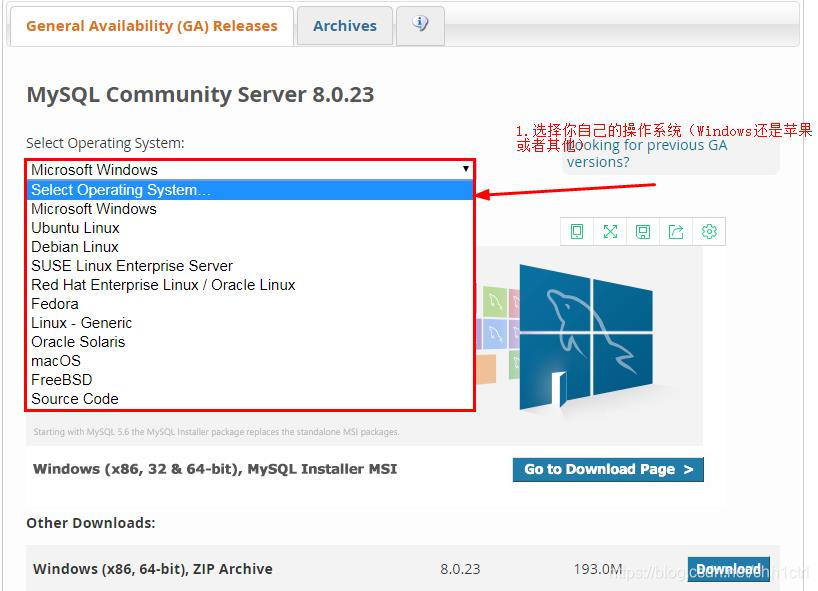The height and width of the screenshot is (591, 818).
Task: Click the 193.0M size value
Action: [598, 569]
